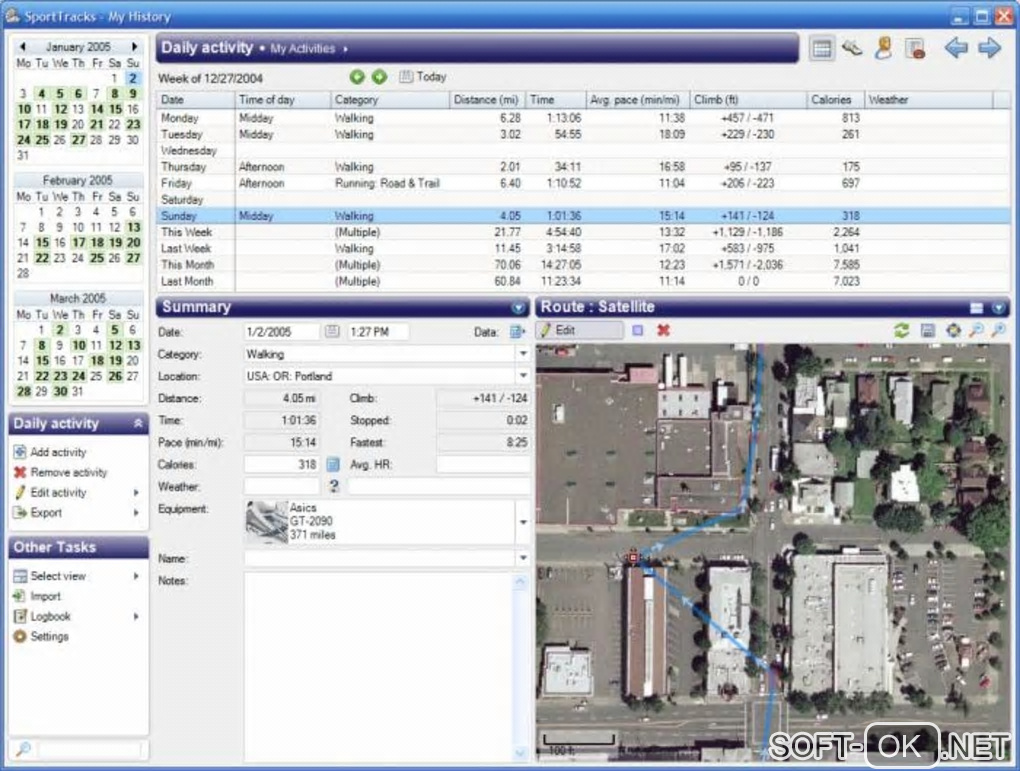The width and height of the screenshot is (1020, 771).
Task: Sort by Distance (mi) column header
Action: point(487,100)
